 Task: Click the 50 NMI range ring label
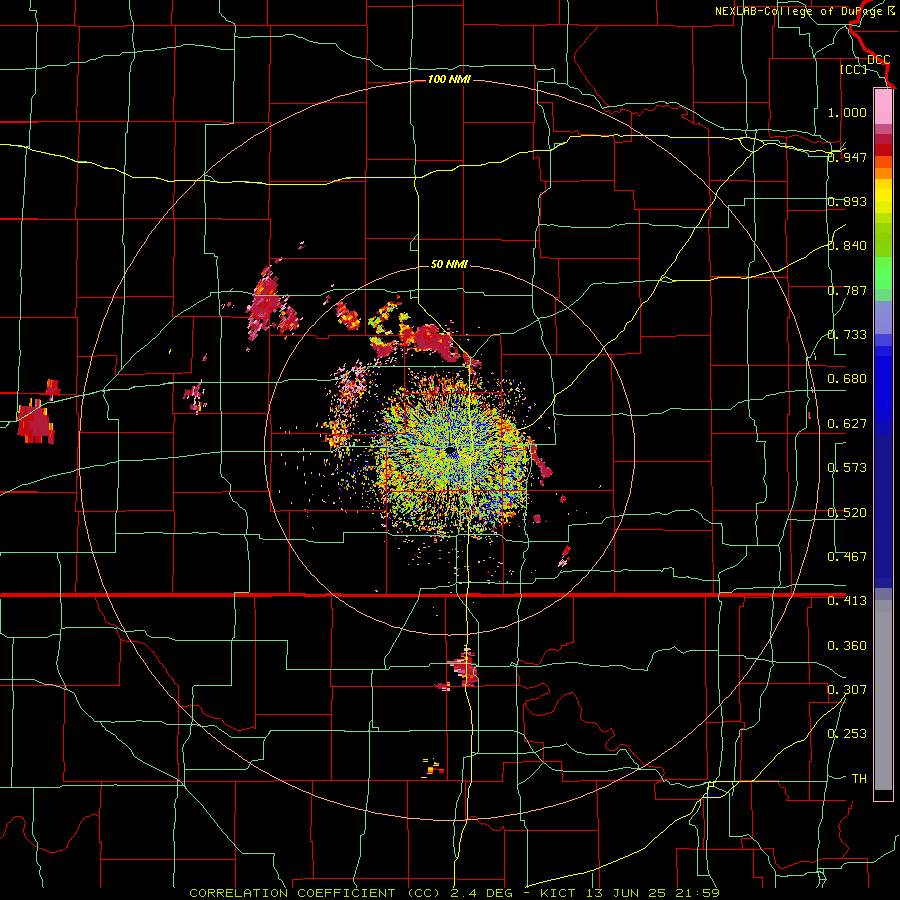[x=449, y=264]
